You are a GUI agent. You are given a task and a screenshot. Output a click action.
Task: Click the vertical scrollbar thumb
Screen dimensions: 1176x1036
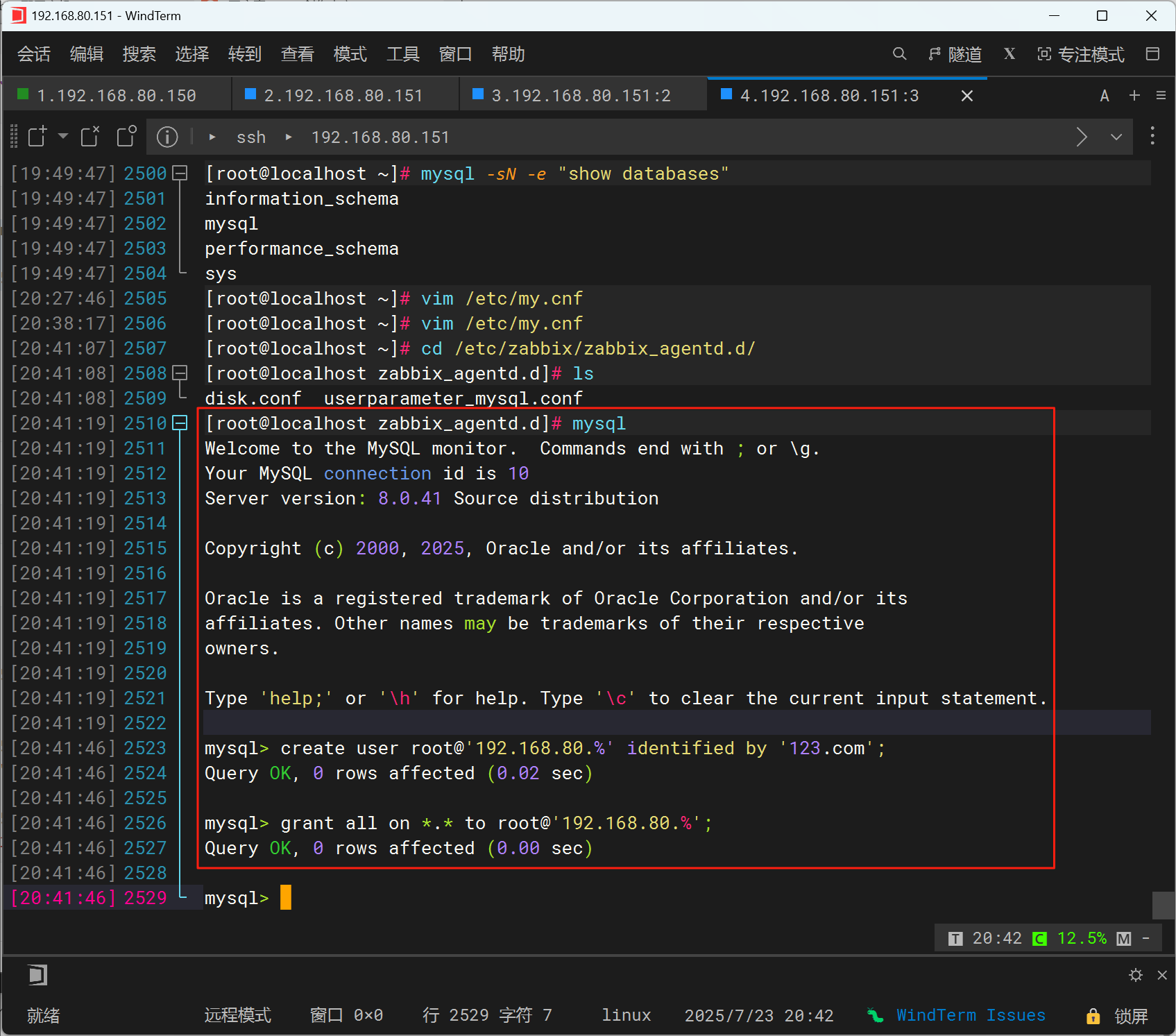coord(1163,906)
